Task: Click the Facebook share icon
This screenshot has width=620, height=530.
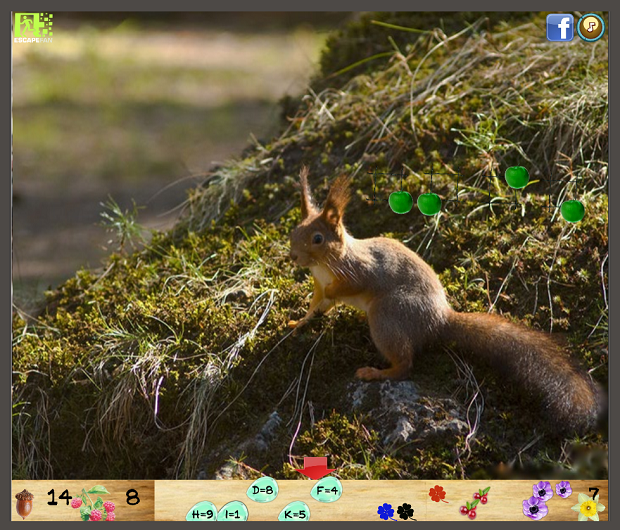Action: 559,28
